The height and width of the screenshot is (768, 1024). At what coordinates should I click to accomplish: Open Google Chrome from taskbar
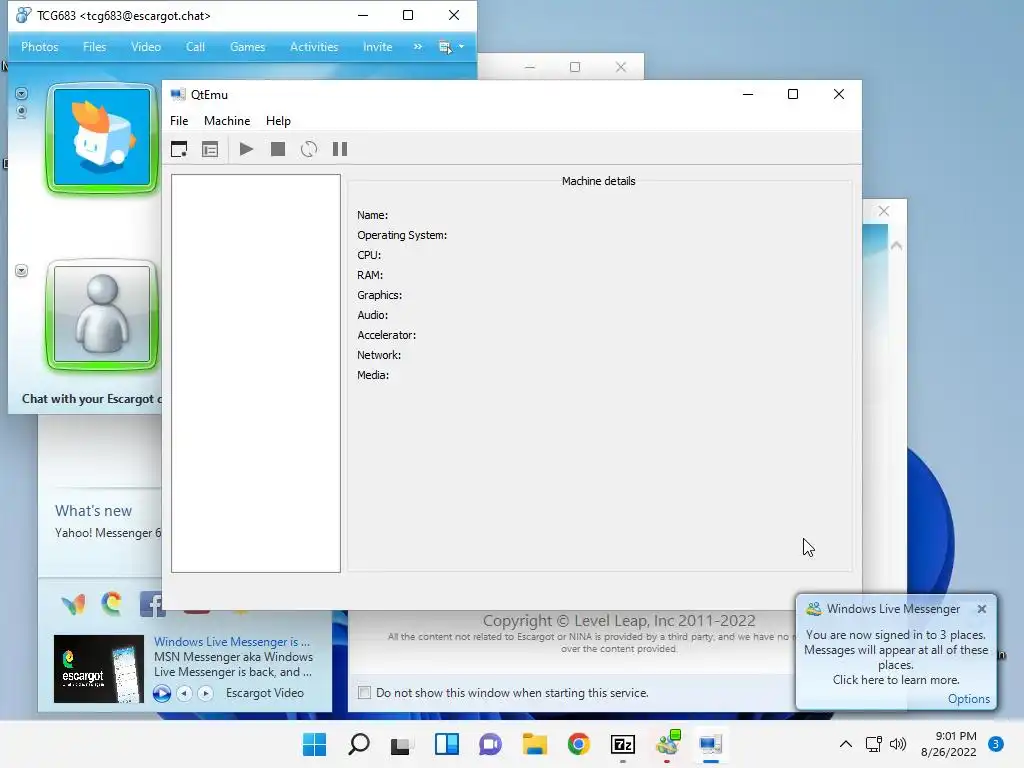[x=579, y=744]
